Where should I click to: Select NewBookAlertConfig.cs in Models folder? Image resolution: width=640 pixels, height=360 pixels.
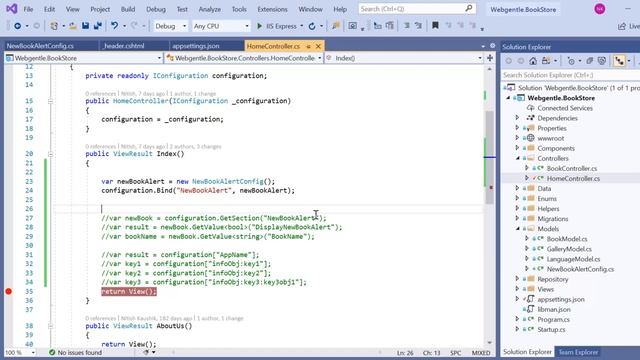coord(580,269)
